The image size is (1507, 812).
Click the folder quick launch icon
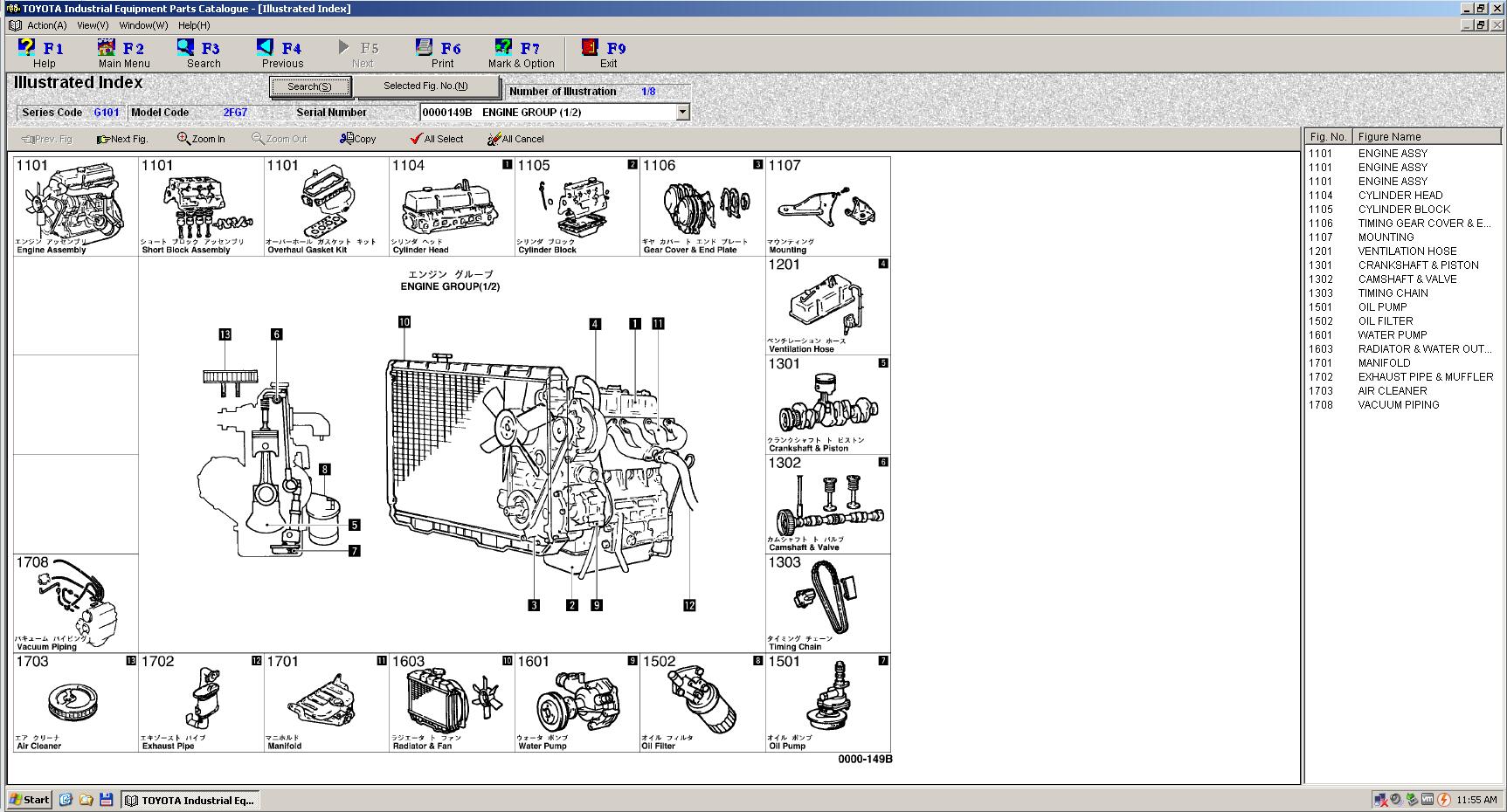click(x=86, y=799)
